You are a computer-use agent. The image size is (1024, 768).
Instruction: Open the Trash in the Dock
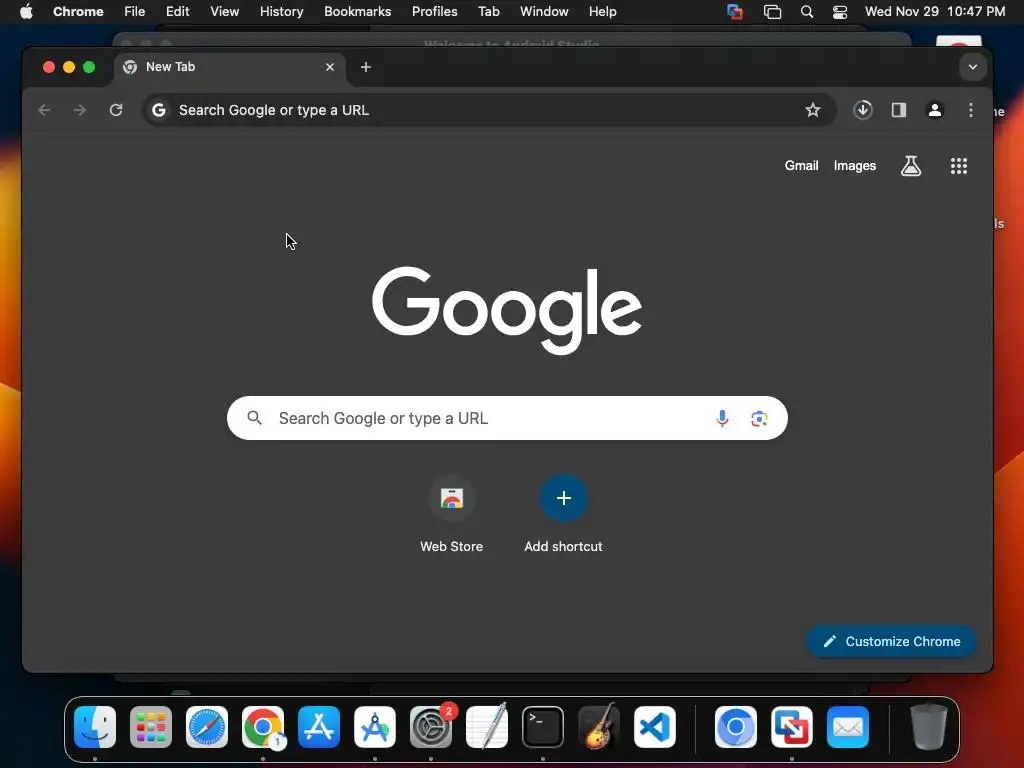[x=928, y=727]
